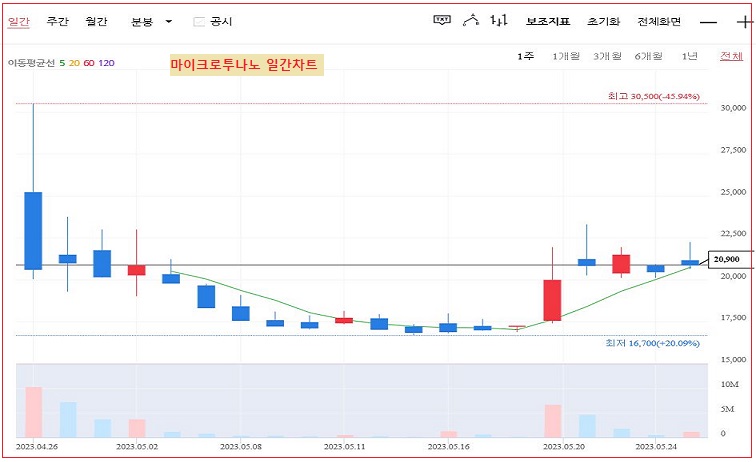Select the trend line drawing icon
The image size is (756, 462).
[471, 20]
